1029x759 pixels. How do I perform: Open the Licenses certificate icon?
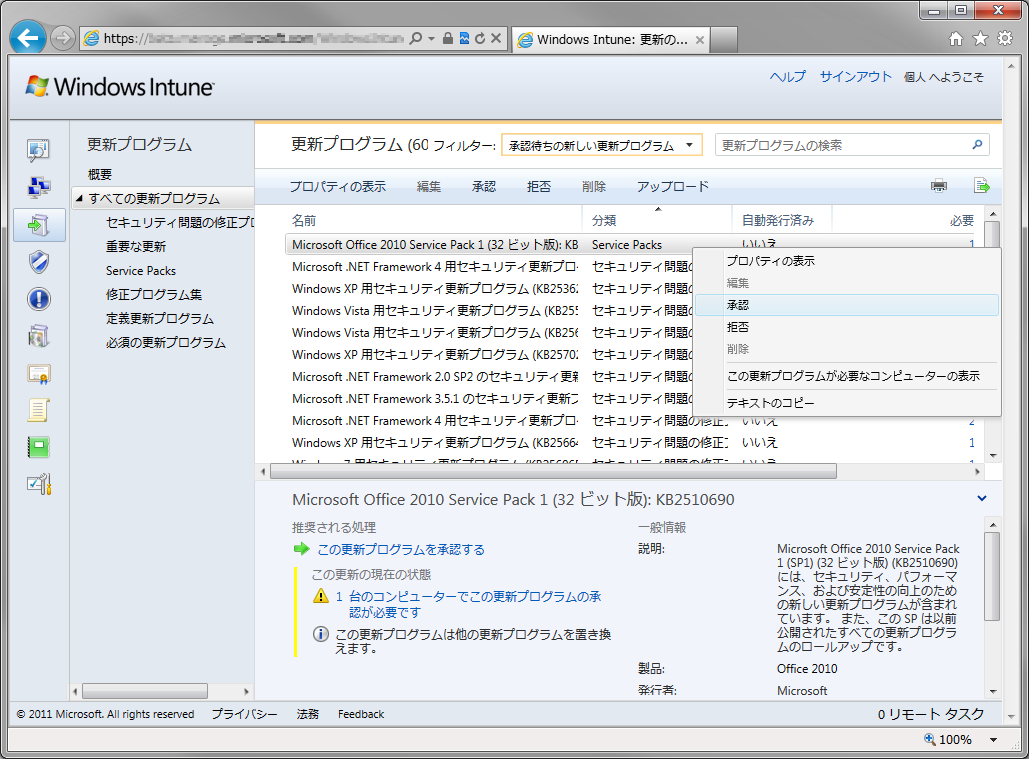[x=39, y=374]
